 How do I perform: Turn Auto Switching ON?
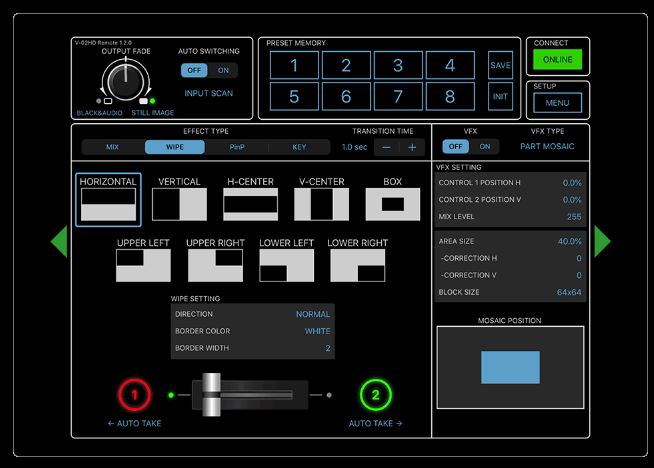pyautogui.click(x=223, y=70)
